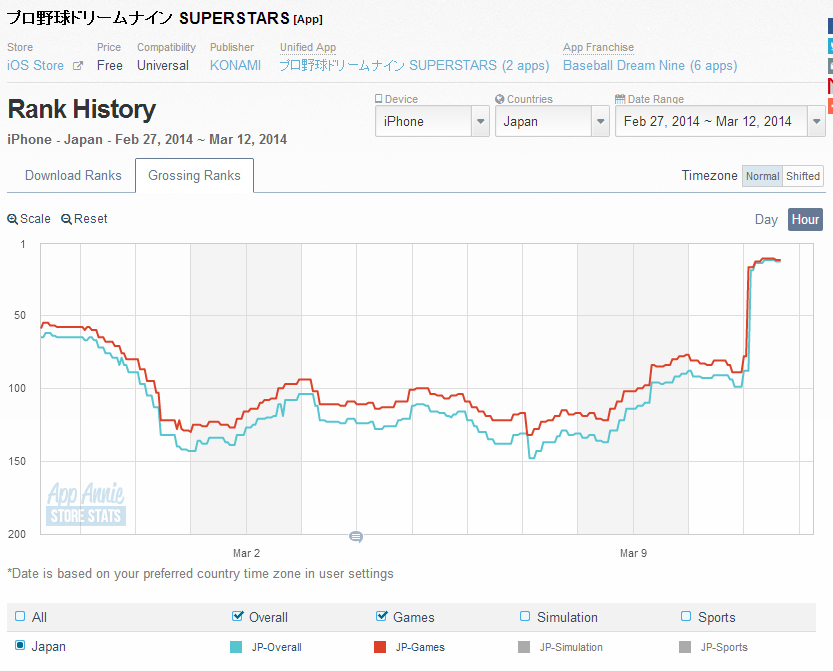
Task: Expand the Countries dropdown showing Japan
Action: pos(551,121)
